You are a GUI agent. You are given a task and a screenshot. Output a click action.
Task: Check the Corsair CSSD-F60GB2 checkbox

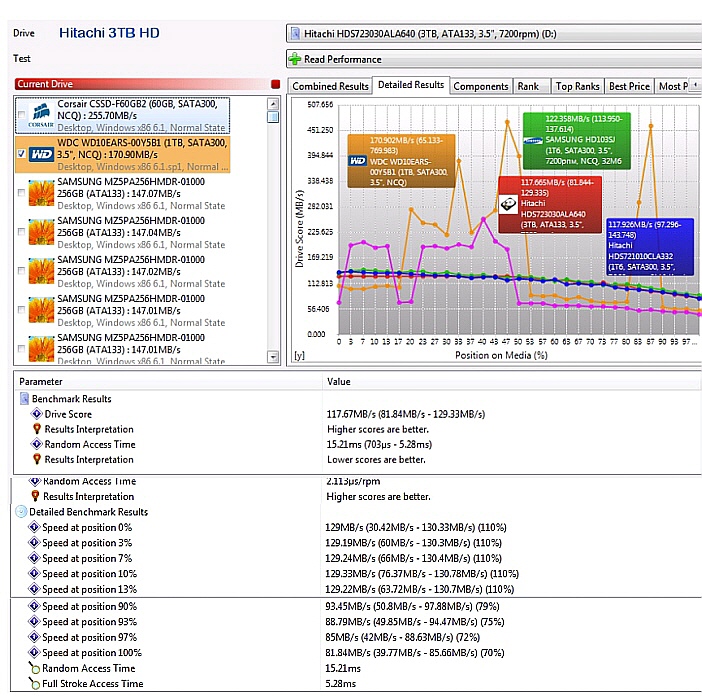click(21, 115)
